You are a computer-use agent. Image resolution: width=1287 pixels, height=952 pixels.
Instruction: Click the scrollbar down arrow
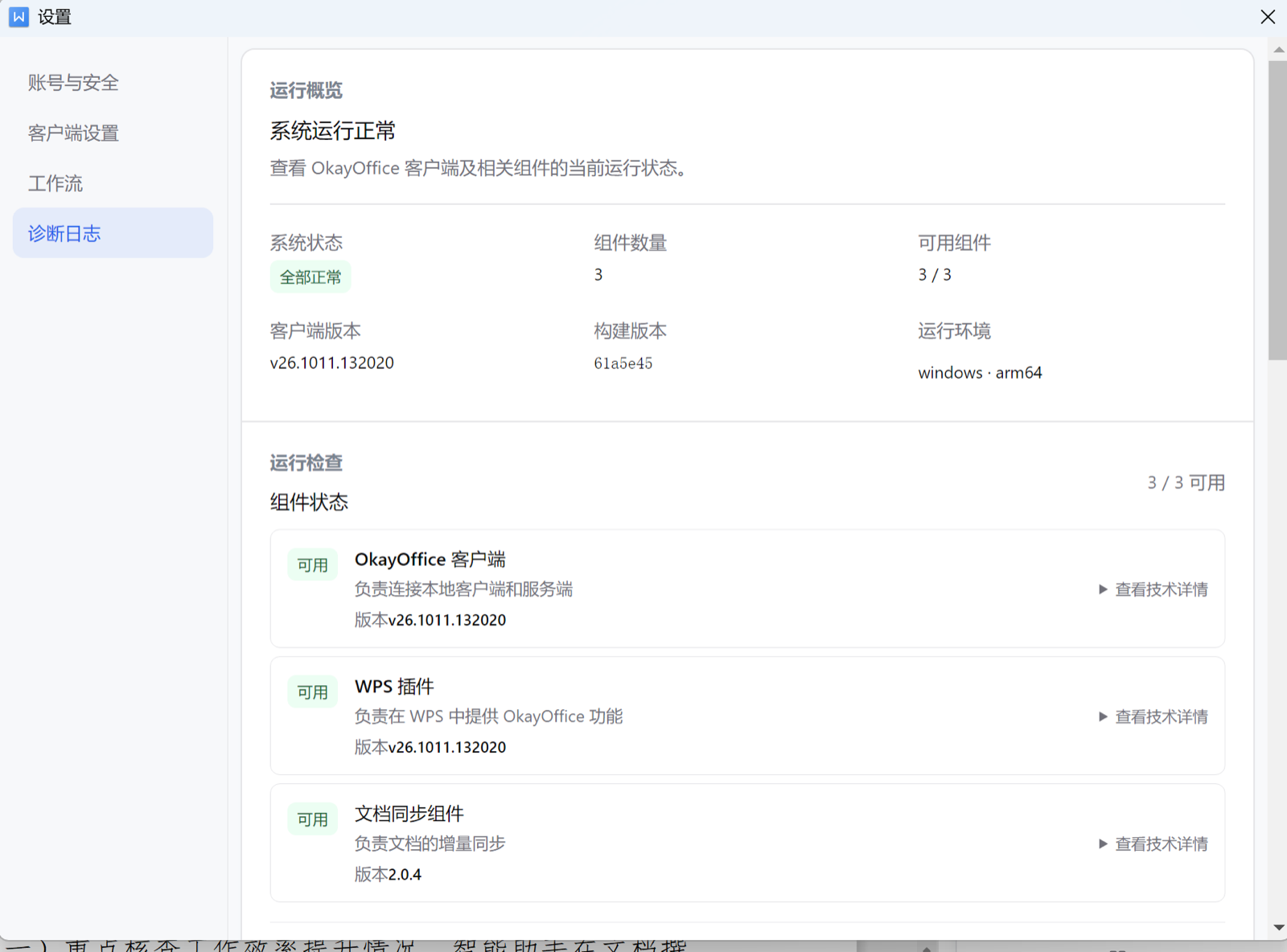tap(1278, 928)
